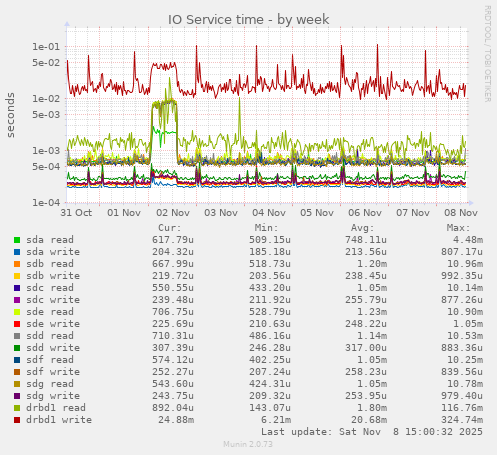Screen dimensions: 497x455
Task: Click the '31 Oct' date label
Action: click(76, 213)
